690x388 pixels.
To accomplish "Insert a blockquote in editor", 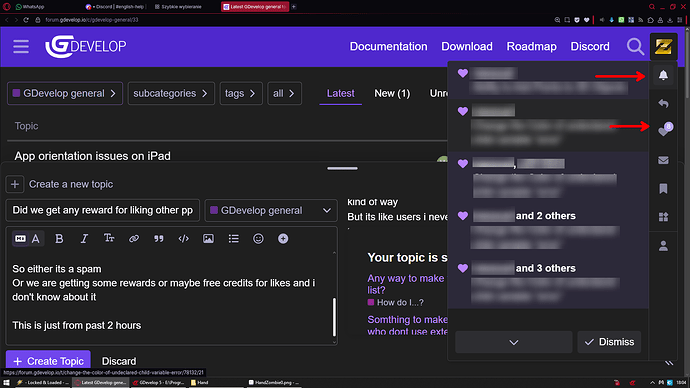I will click(x=159, y=238).
